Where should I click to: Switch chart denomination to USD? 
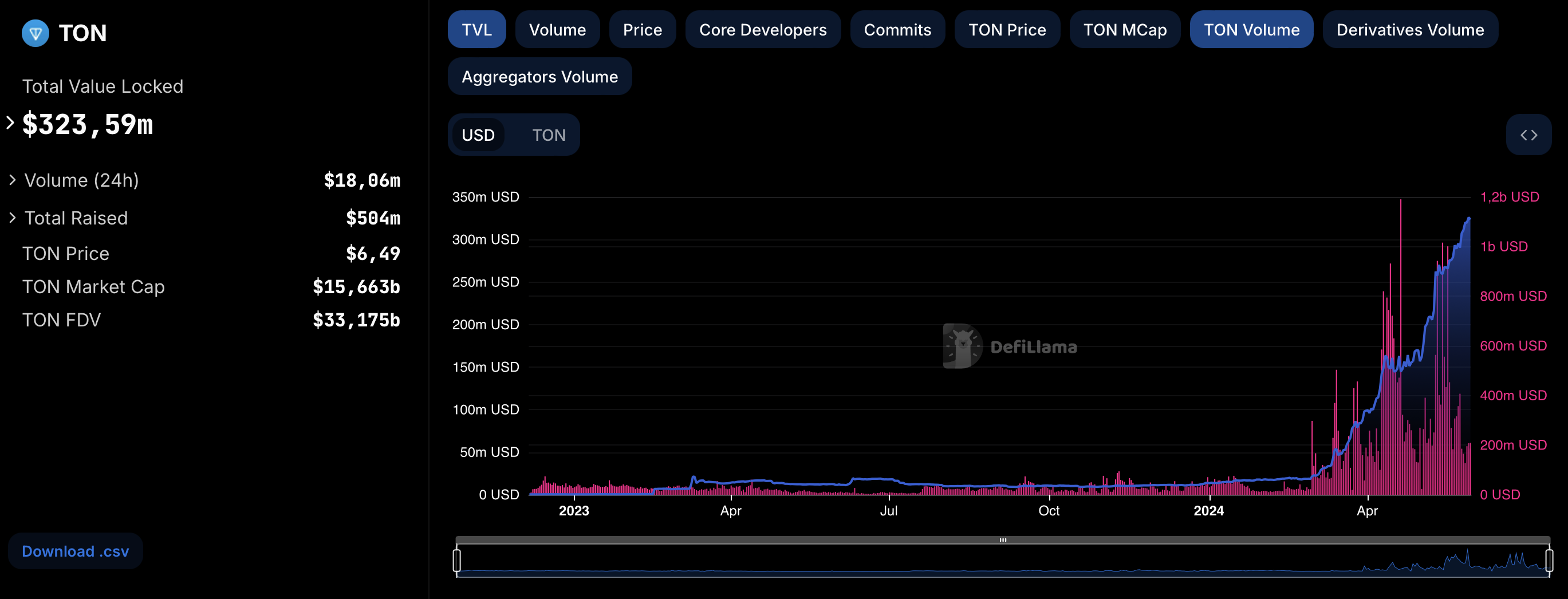click(478, 135)
